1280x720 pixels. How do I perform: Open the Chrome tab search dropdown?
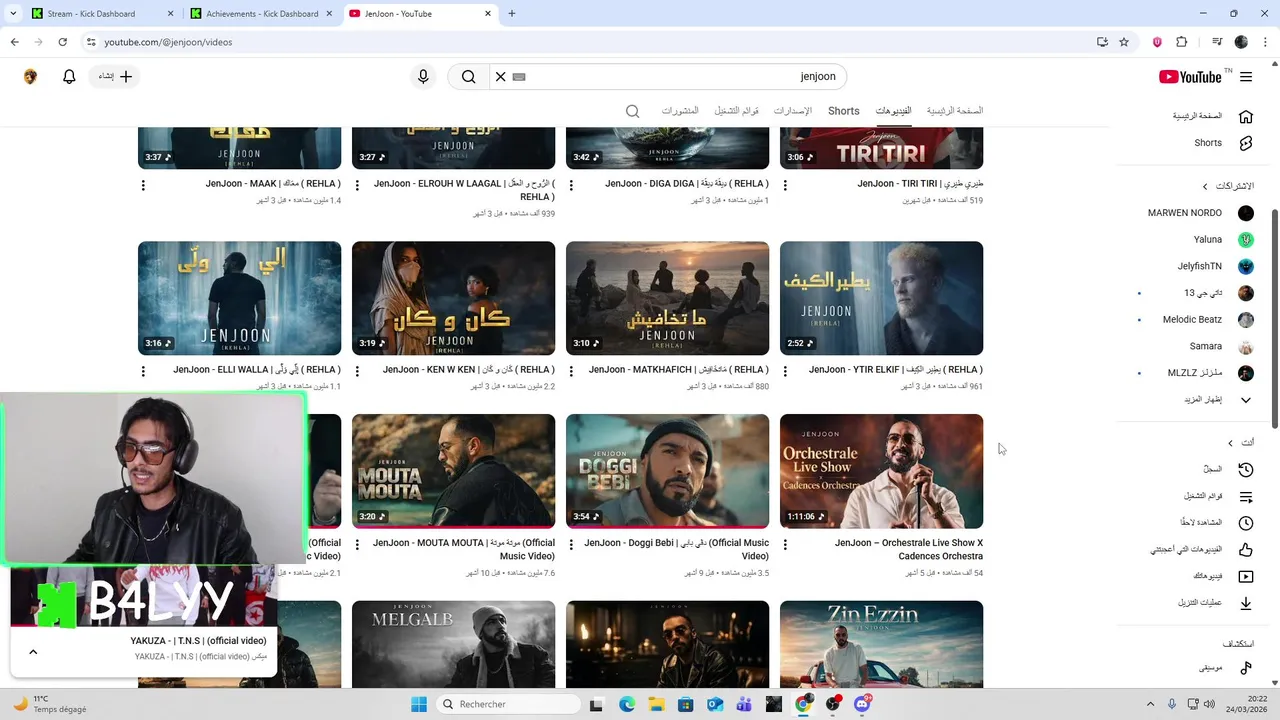pos(12,14)
